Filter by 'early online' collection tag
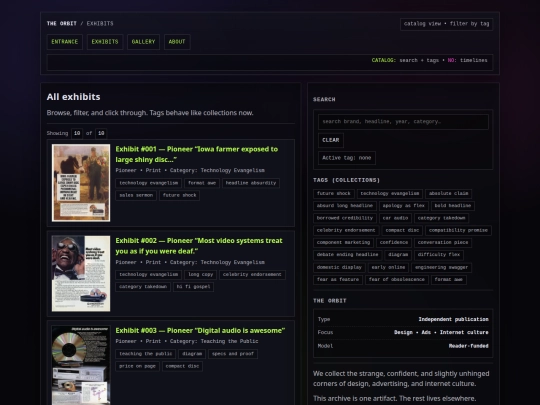540x405 pixels. [x=388, y=267]
